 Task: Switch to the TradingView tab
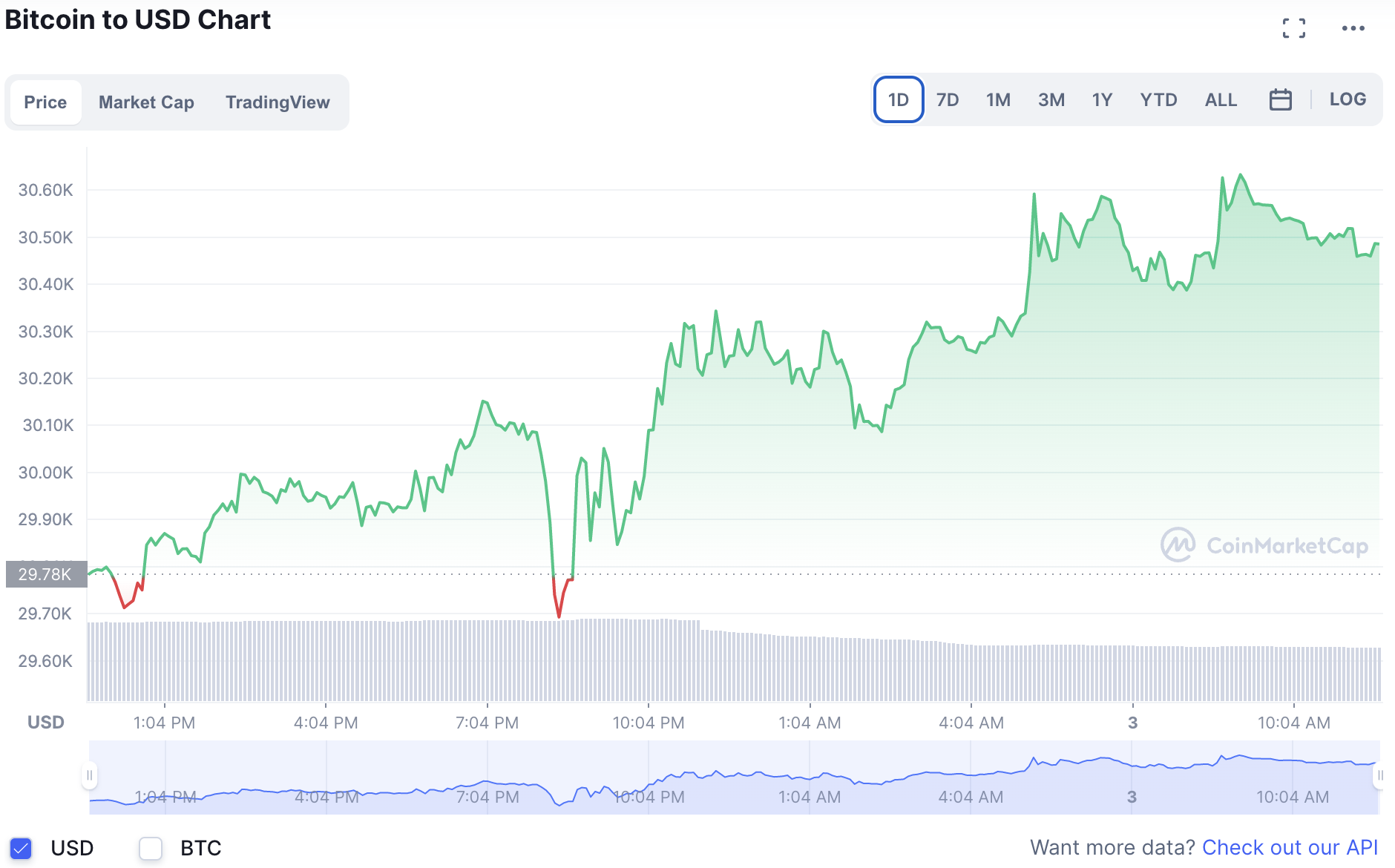[278, 102]
